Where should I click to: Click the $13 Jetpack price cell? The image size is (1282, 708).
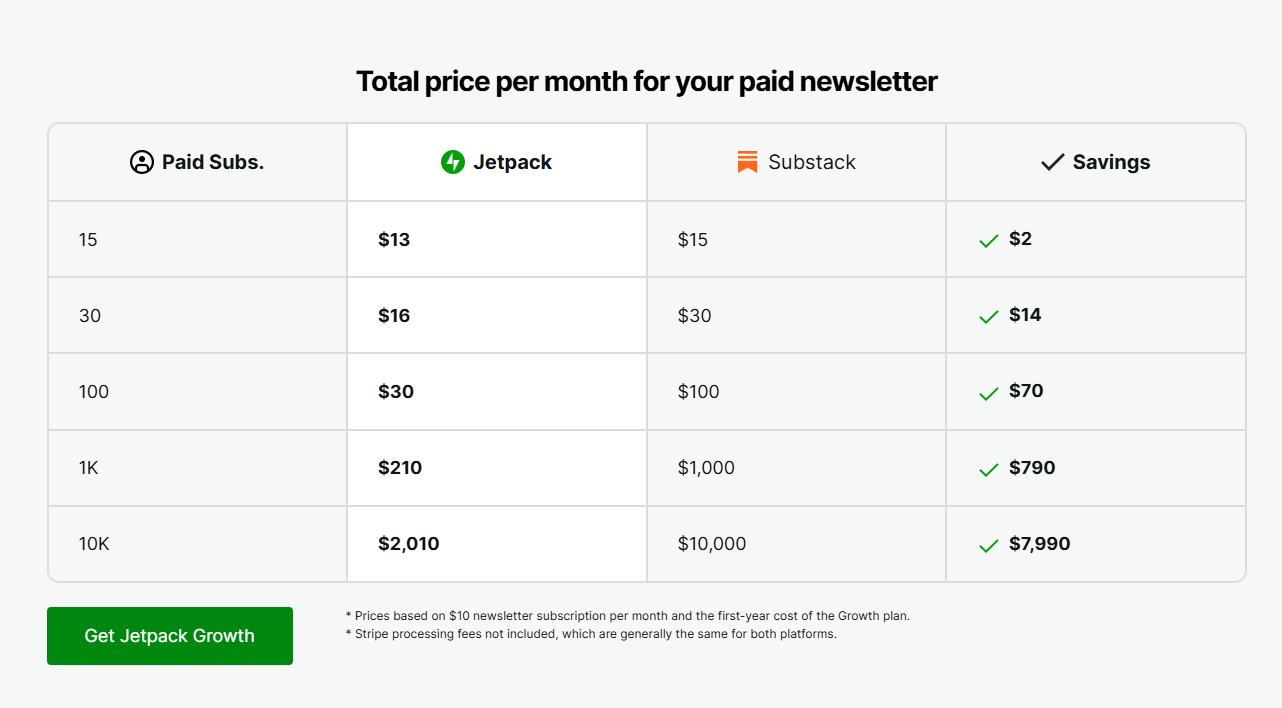394,240
